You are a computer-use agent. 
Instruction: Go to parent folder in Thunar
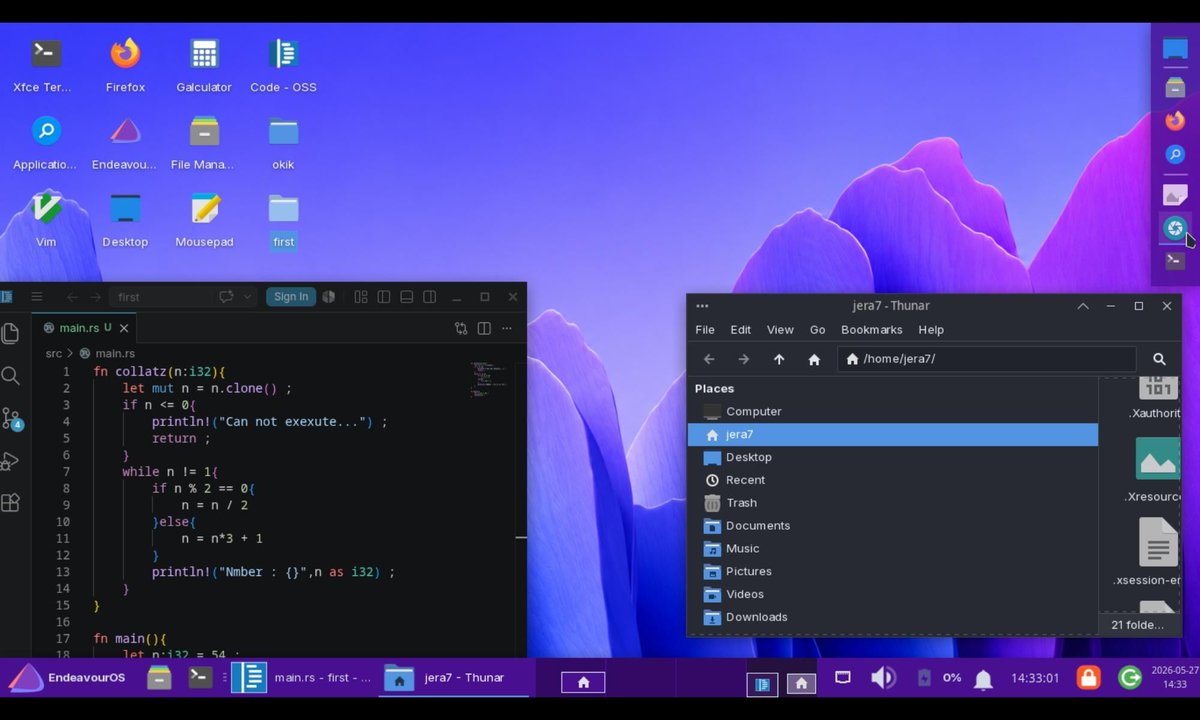click(x=779, y=359)
